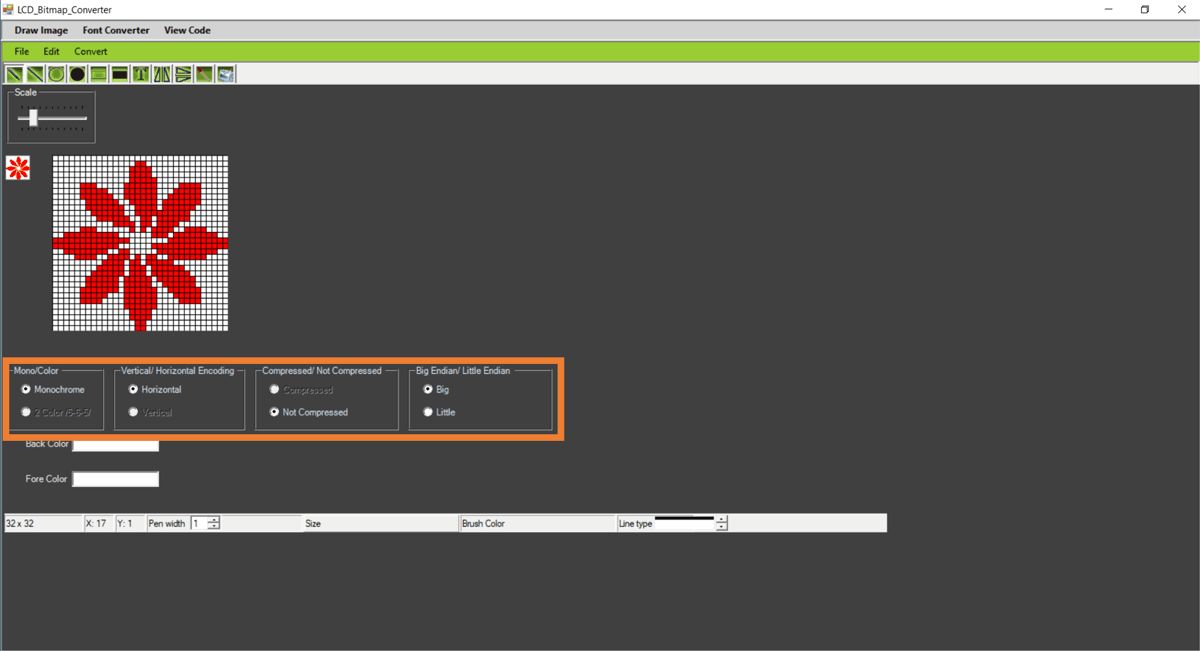Open the File menu
This screenshot has width=1200, height=651.
pyautogui.click(x=21, y=51)
